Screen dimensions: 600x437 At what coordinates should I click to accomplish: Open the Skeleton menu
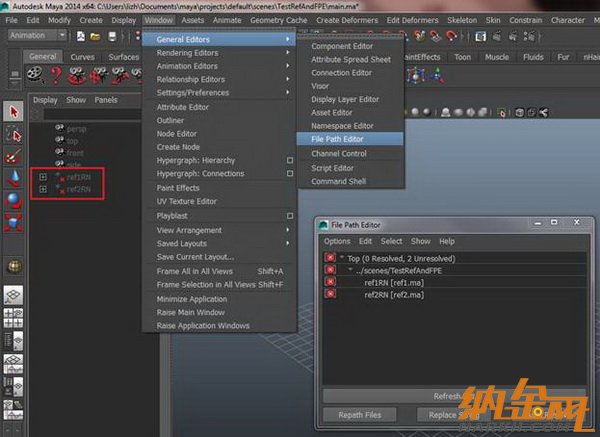click(462, 20)
